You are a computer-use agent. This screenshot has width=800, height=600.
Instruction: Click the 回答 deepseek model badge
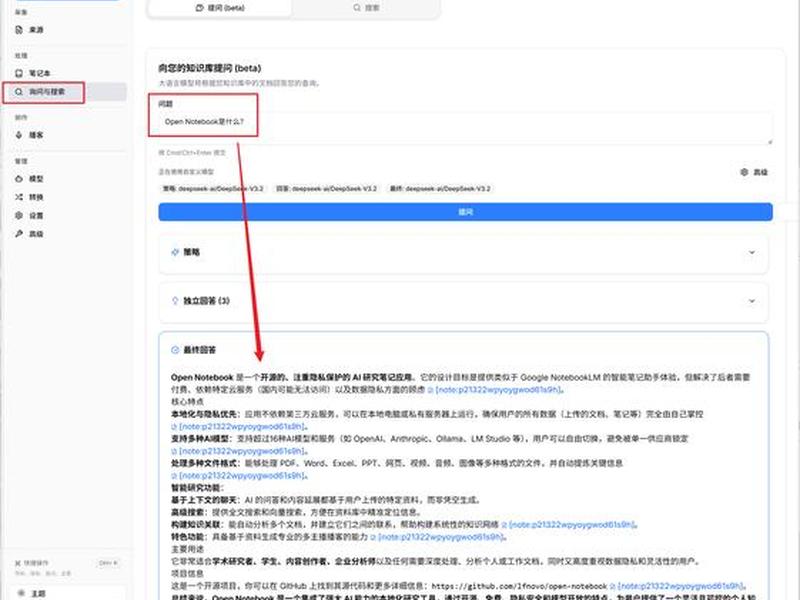327,188
